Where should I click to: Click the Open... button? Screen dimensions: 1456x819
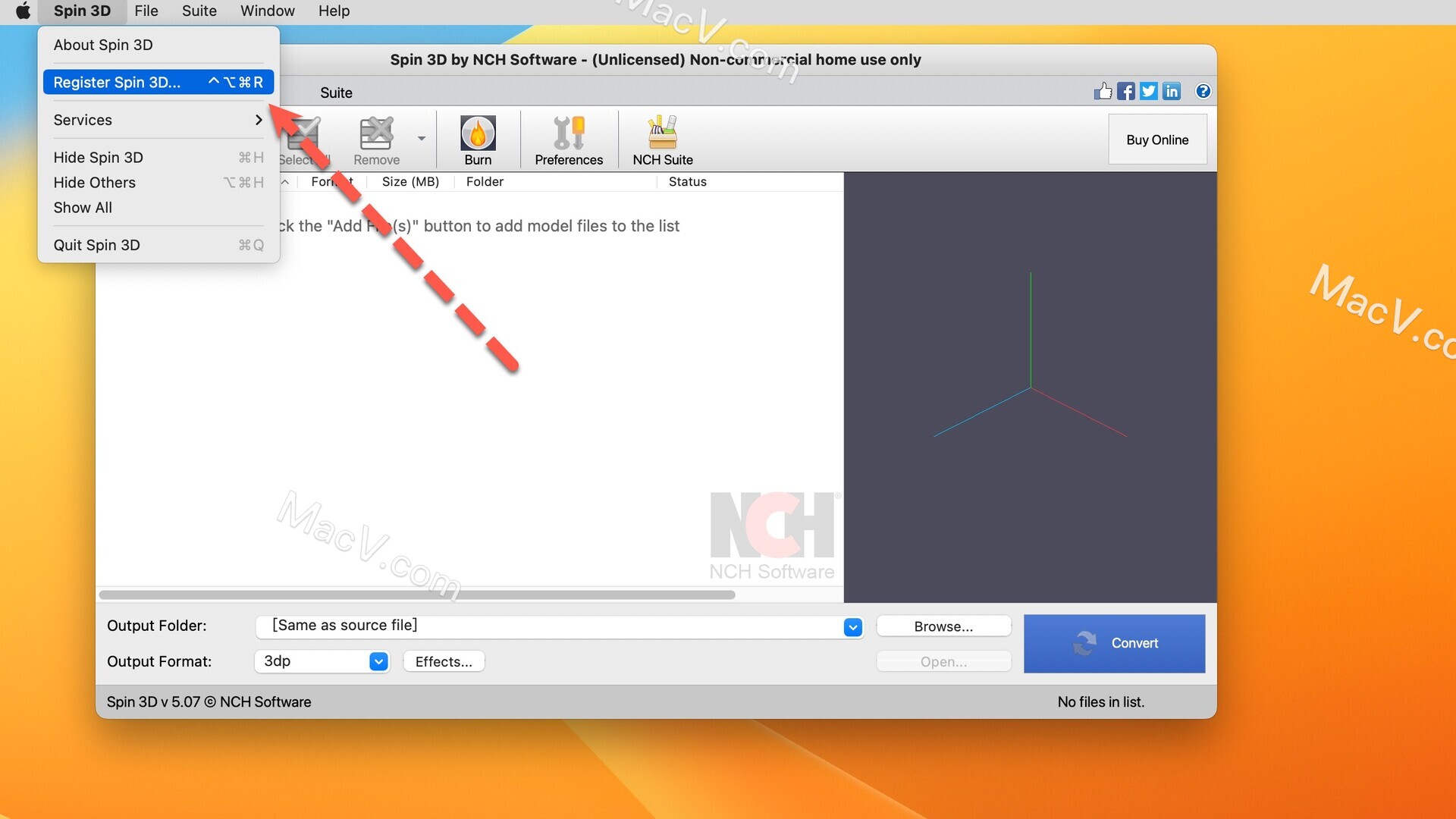[x=943, y=661]
